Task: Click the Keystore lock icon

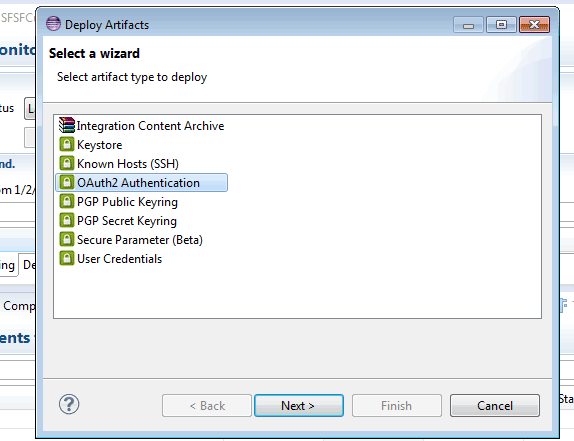Action: 67,144
